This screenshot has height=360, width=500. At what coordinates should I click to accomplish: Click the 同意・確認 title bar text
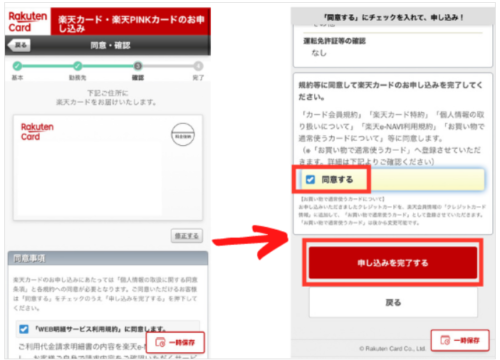pyautogui.click(x=110, y=45)
